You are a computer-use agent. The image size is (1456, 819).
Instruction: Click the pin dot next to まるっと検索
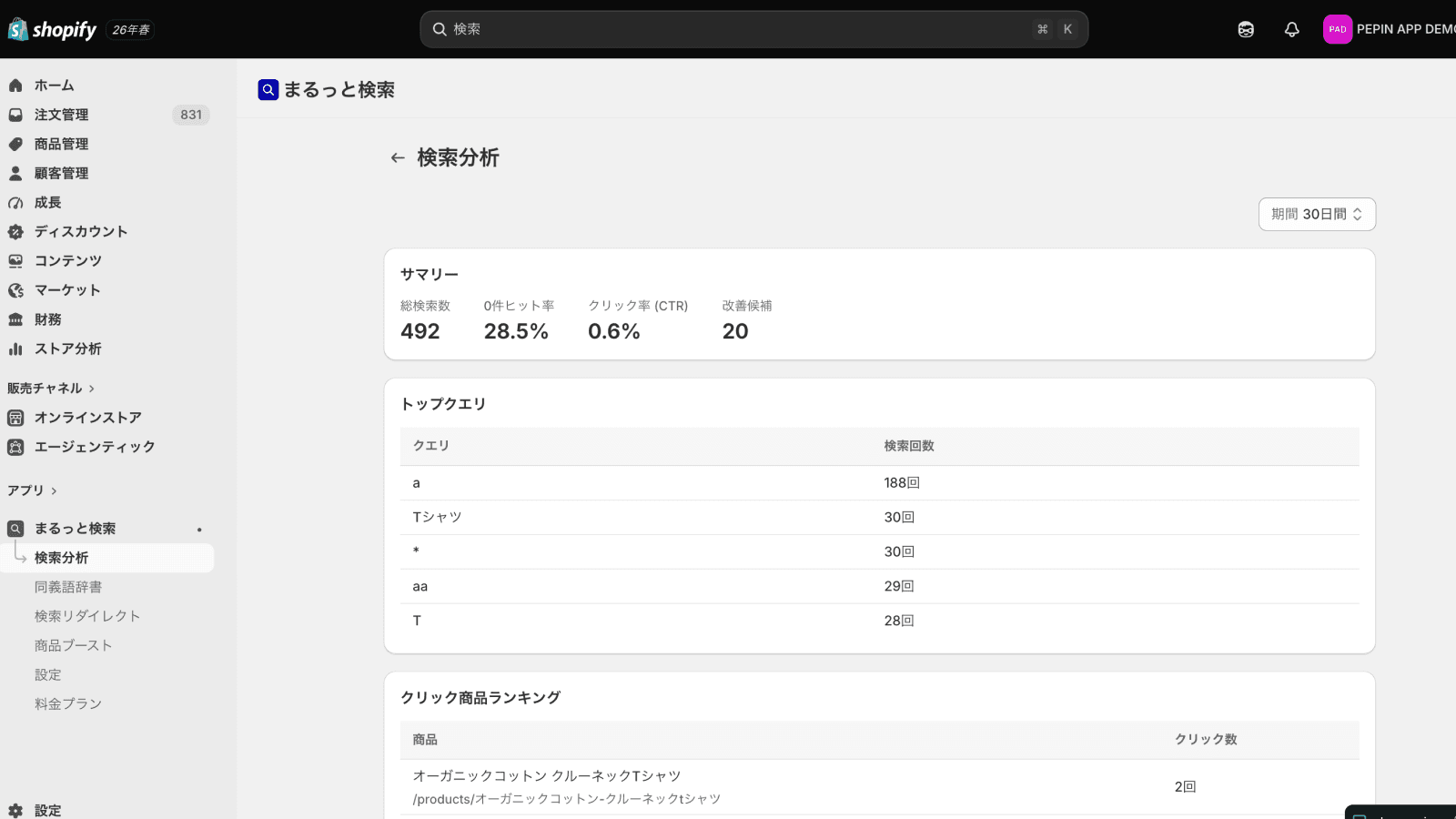point(199,530)
